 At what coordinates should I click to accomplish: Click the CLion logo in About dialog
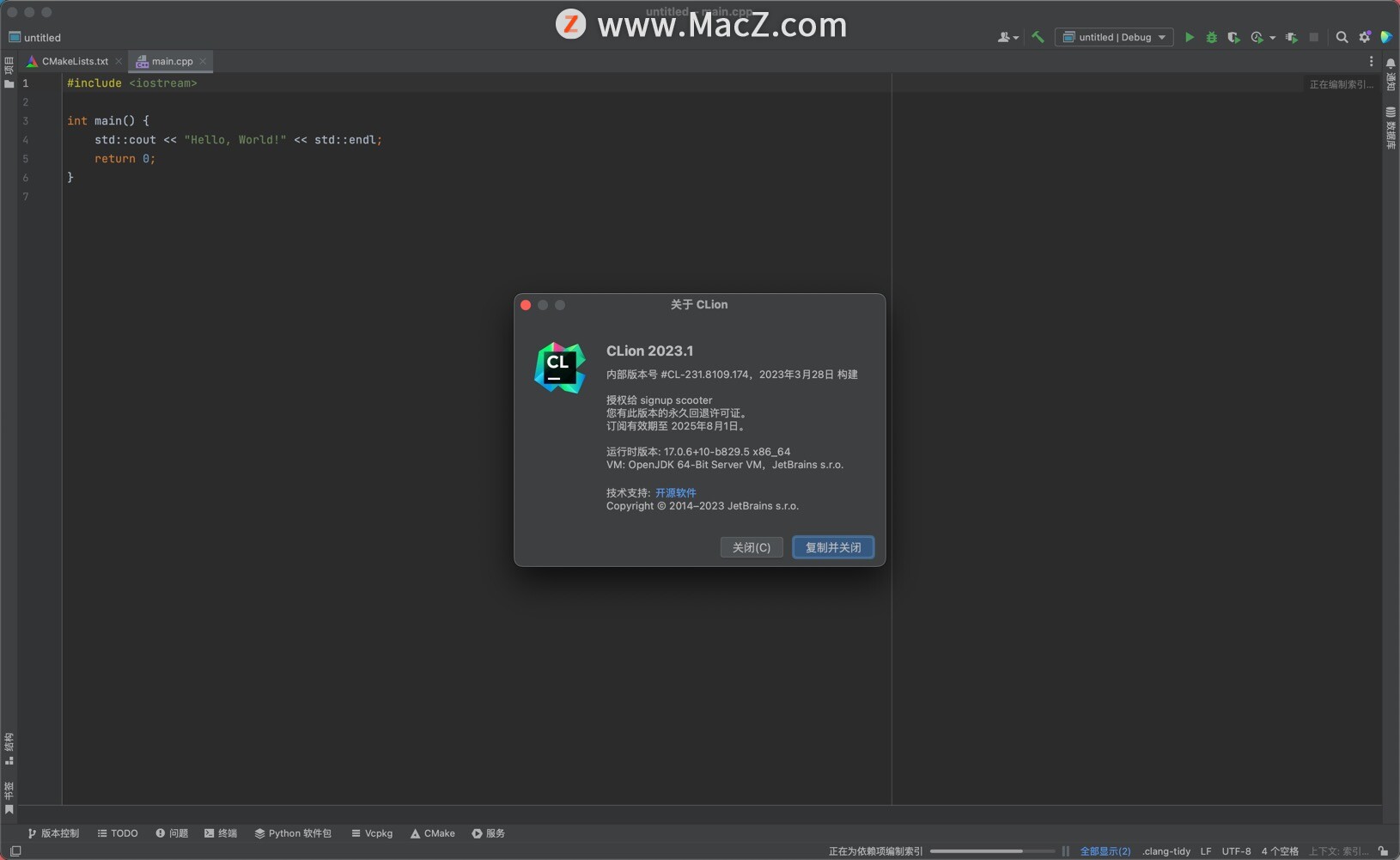(560, 368)
